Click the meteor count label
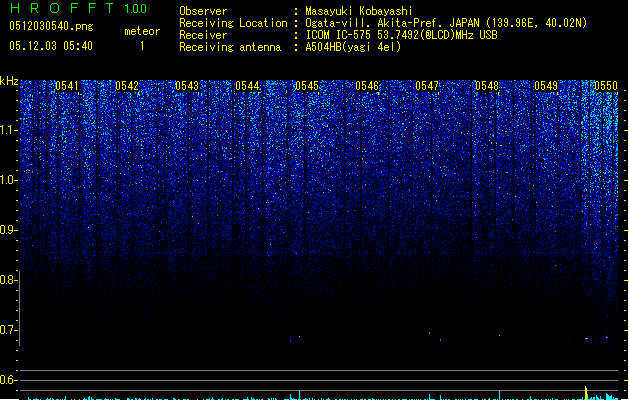This screenshot has width=629, height=400. 142,31
